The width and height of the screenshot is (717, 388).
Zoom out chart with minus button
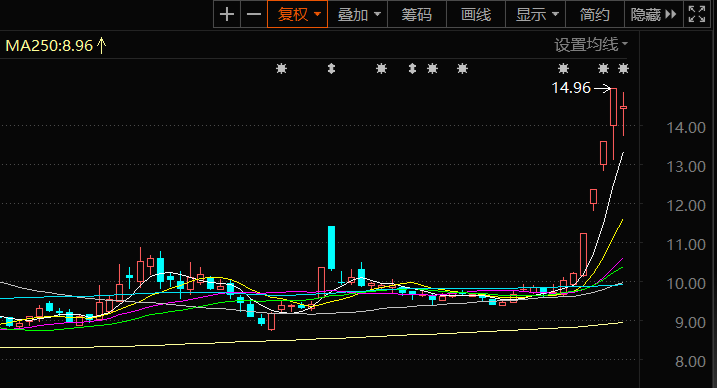point(254,15)
